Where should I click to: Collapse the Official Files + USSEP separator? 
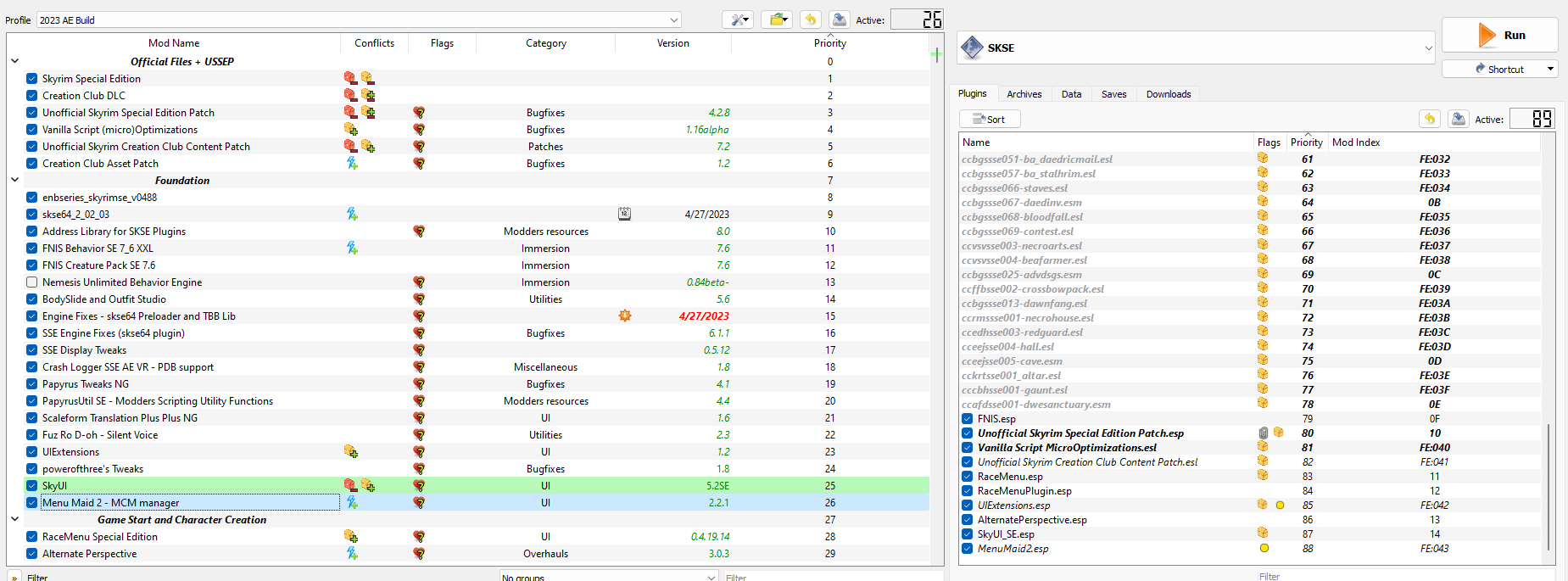[14, 61]
